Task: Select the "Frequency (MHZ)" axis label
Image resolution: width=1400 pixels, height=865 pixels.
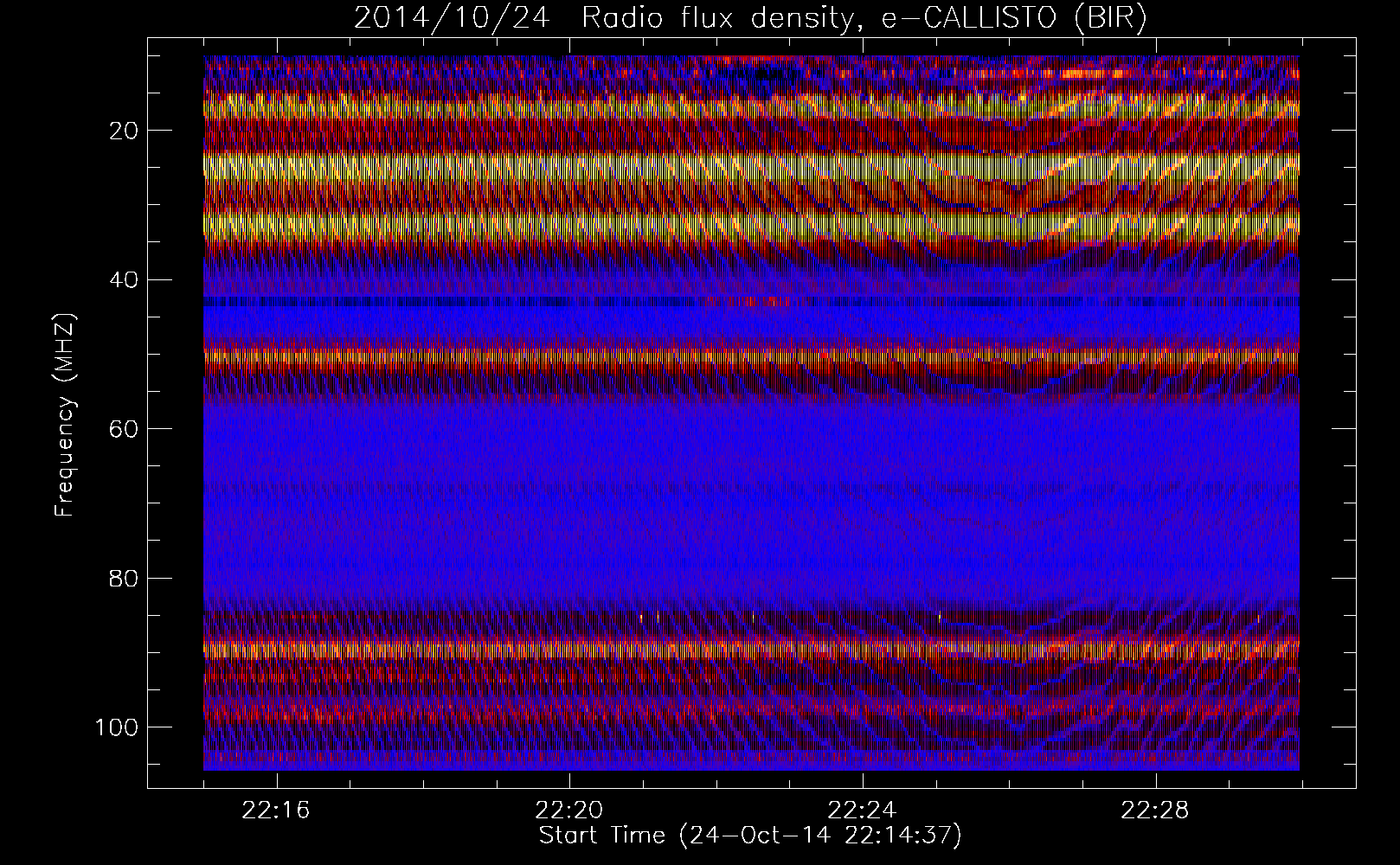Action: pos(66,415)
